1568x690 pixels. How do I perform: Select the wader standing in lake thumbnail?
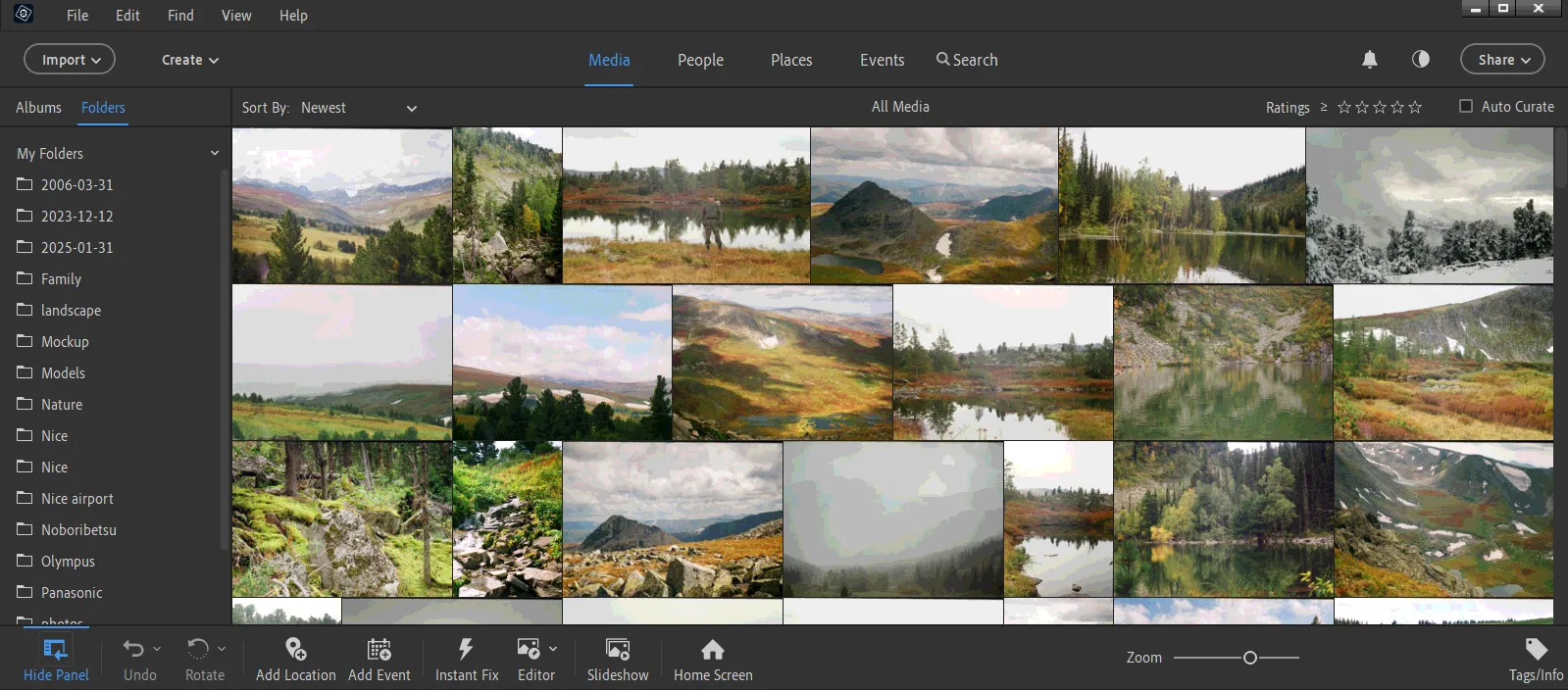coord(686,206)
